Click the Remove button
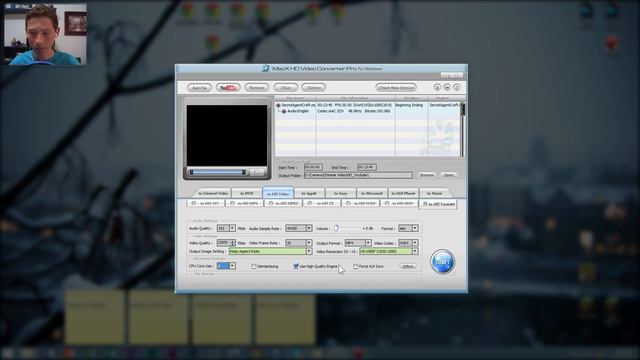The image size is (640, 360). pos(257,88)
